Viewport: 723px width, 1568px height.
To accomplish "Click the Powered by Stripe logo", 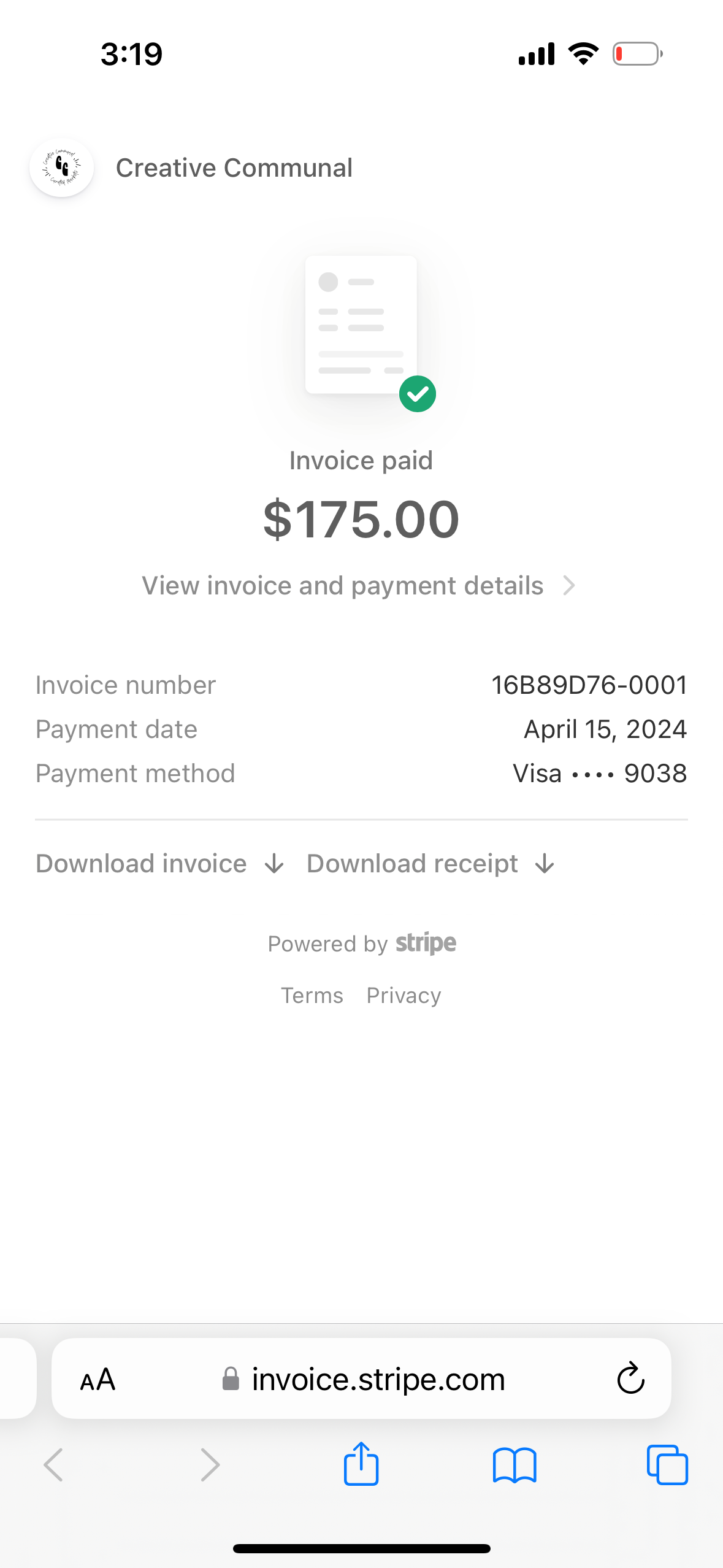I will pyautogui.click(x=426, y=943).
